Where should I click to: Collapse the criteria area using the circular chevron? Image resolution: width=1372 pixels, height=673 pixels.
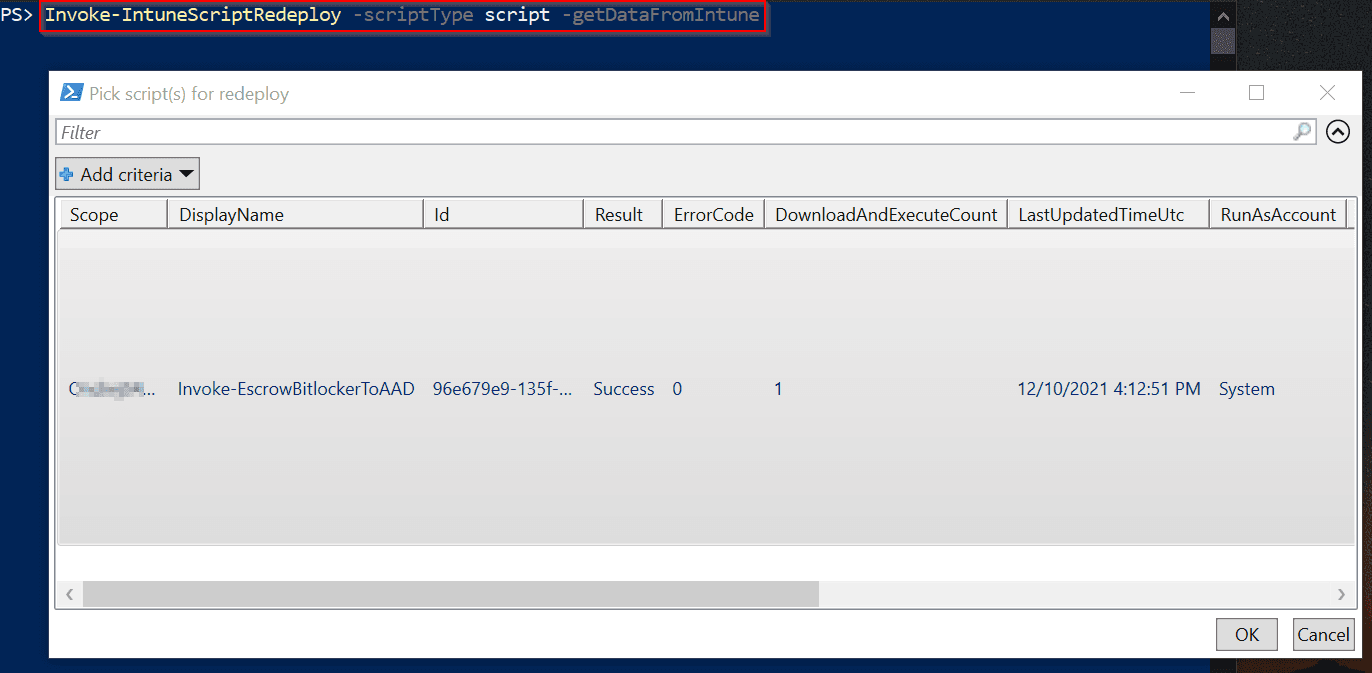point(1337,131)
